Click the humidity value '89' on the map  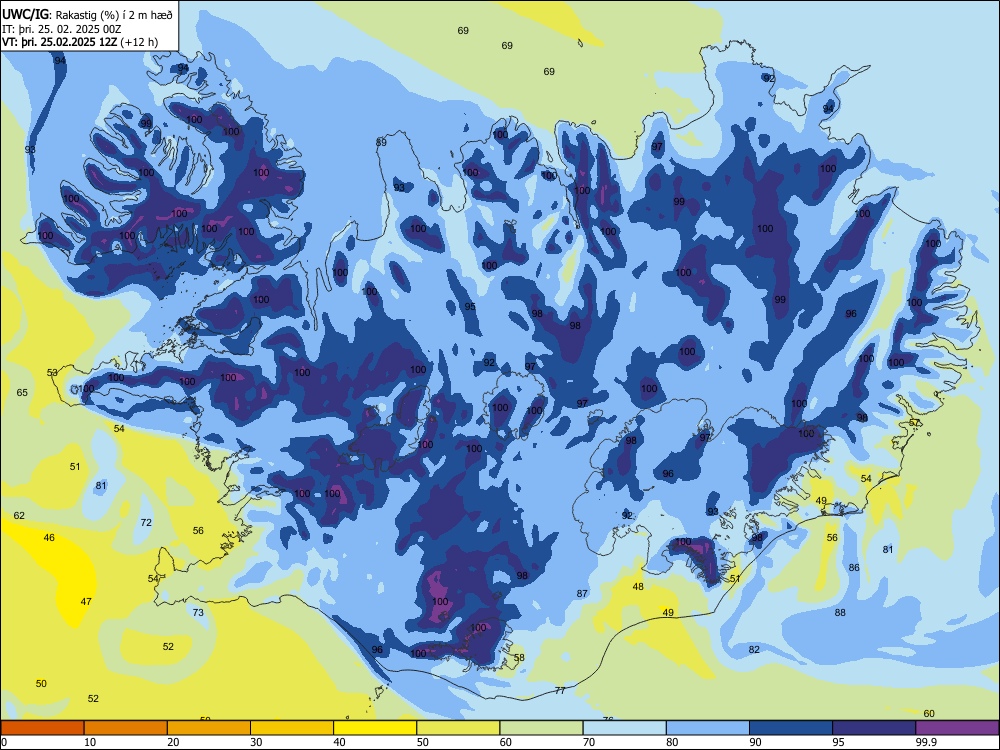coord(381,142)
